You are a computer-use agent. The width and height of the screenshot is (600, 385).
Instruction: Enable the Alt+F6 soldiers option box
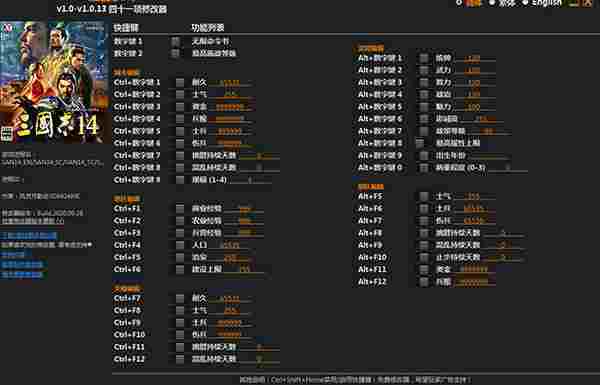(x=424, y=209)
